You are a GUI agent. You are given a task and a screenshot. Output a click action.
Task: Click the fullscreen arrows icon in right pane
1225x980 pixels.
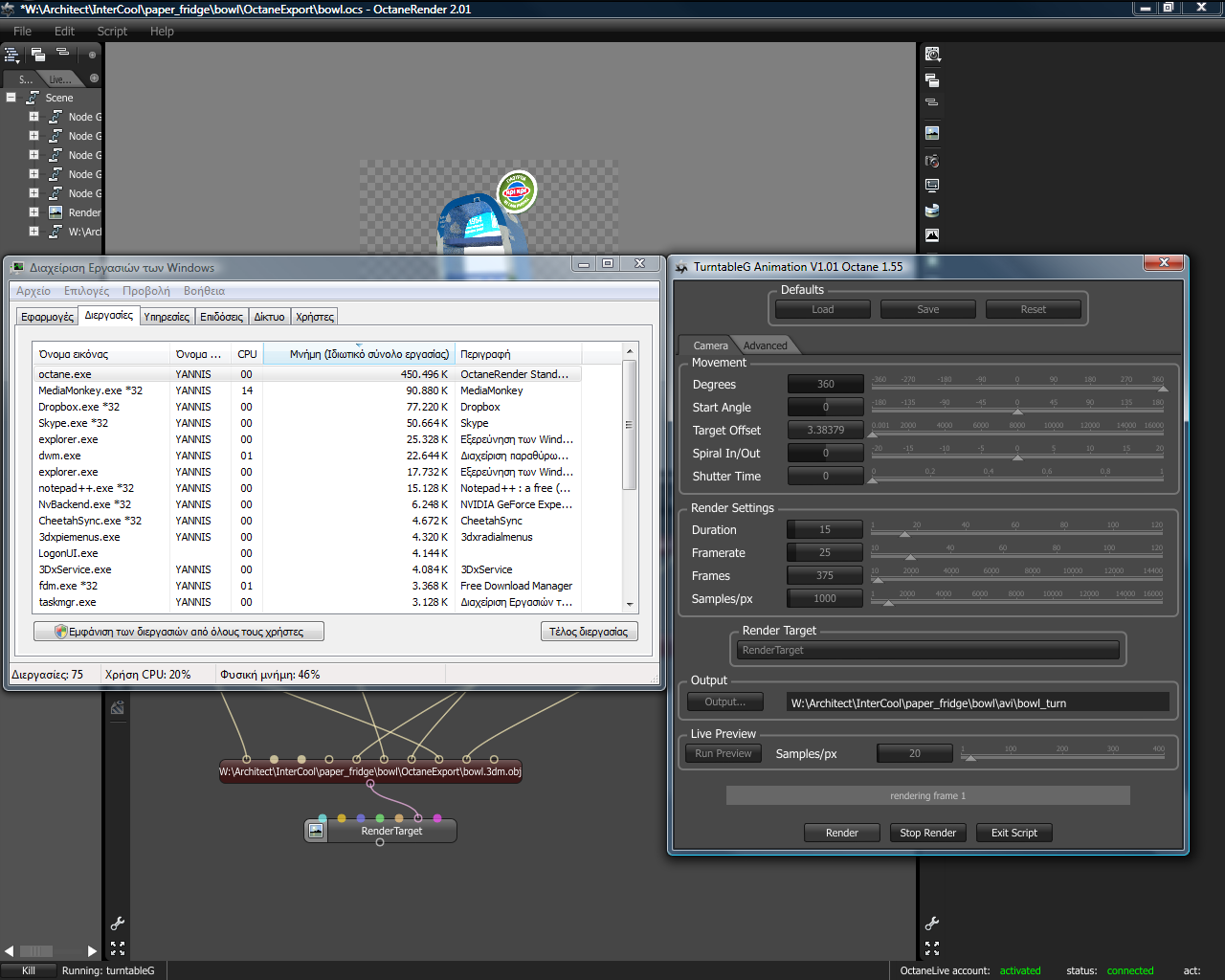932,948
